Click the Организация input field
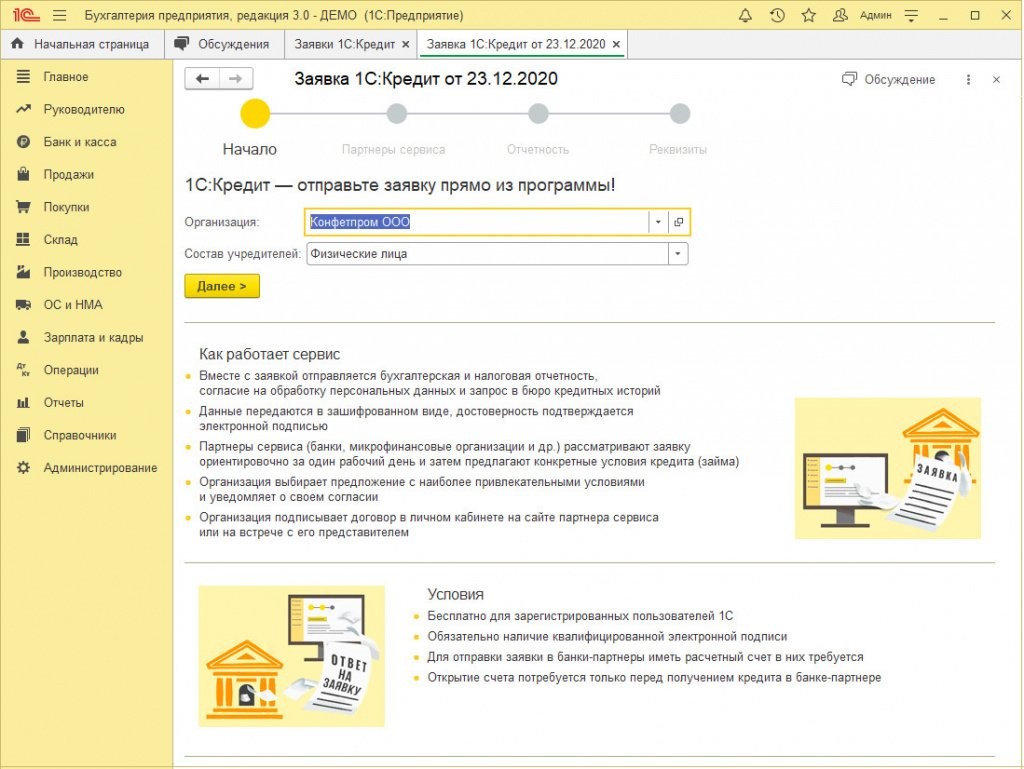Viewport: 1024px width, 769px height. (476, 222)
